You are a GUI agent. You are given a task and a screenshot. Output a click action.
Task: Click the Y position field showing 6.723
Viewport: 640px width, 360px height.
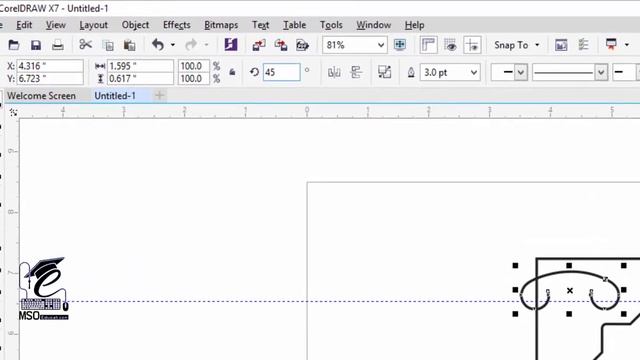(x=50, y=78)
